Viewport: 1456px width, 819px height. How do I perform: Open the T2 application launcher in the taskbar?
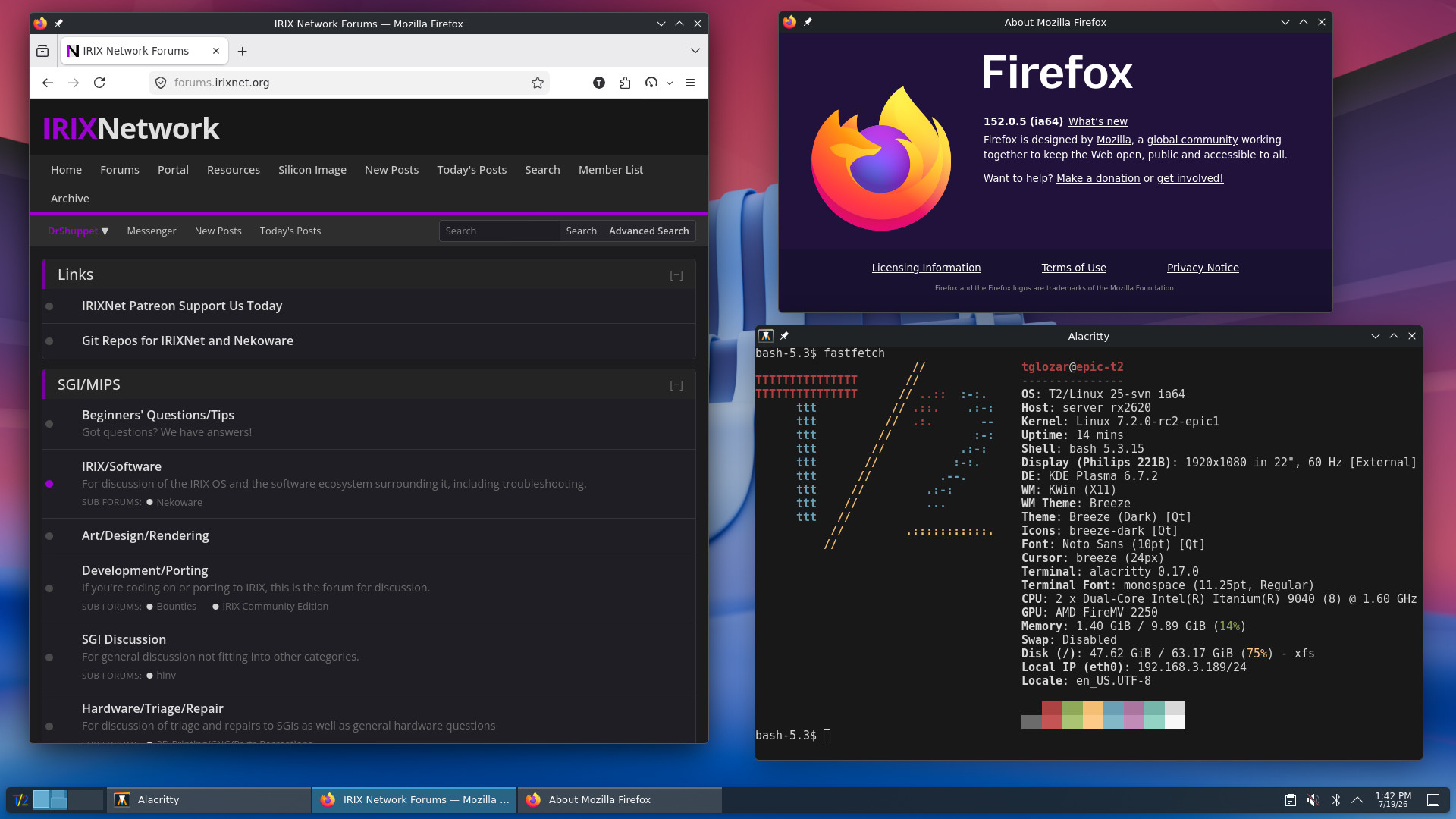pyautogui.click(x=21, y=799)
